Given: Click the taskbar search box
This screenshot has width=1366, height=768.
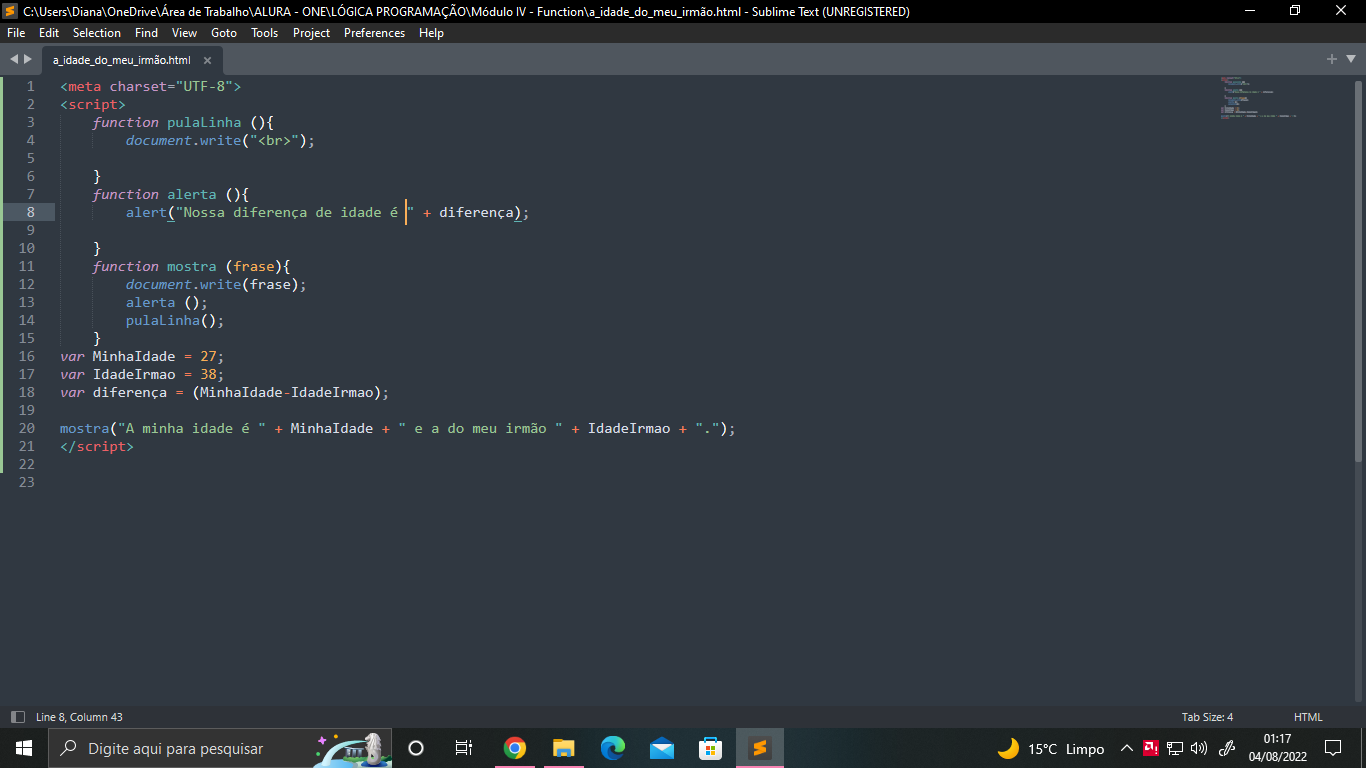Looking at the screenshot, I should (220, 748).
